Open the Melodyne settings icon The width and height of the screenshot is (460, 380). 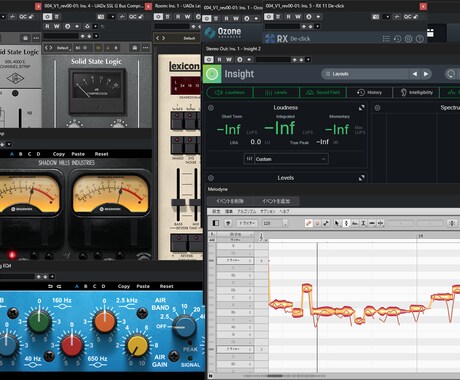click(x=228, y=223)
